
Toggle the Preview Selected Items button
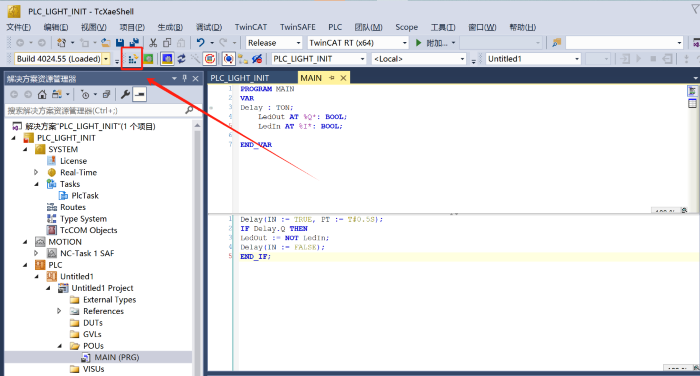pyautogui.click(x=140, y=94)
